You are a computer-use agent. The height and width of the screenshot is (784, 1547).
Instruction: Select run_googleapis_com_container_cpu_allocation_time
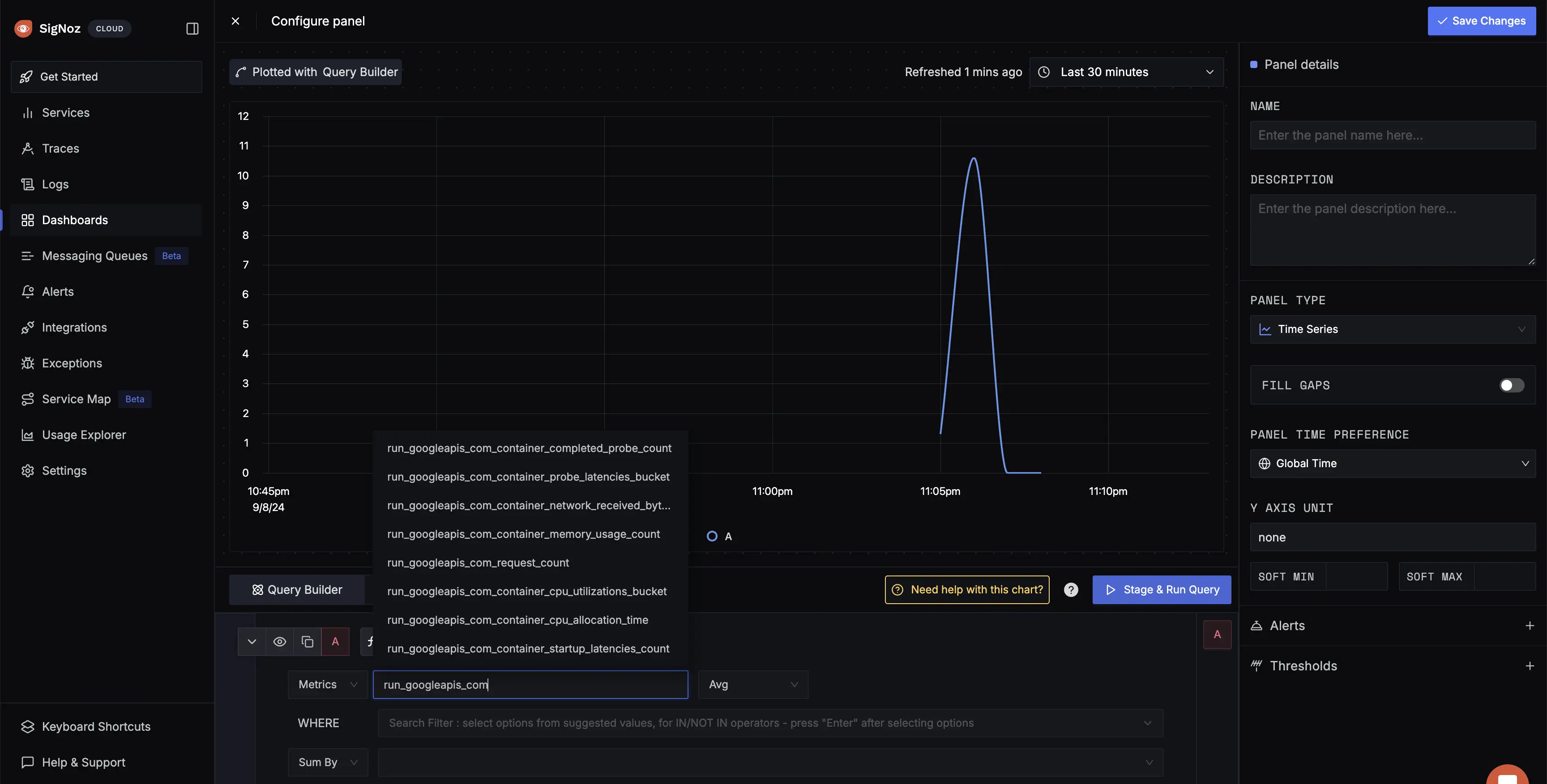(x=530, y=620)
